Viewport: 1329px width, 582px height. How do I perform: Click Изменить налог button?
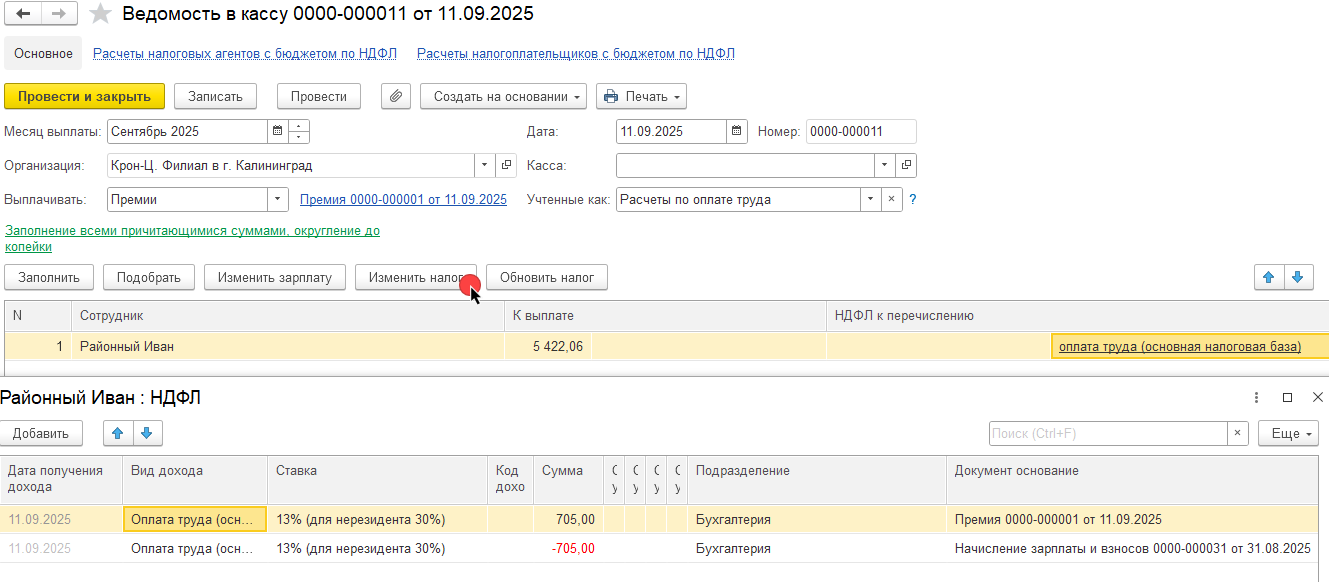pyautogui.click(x=416, y=277)
